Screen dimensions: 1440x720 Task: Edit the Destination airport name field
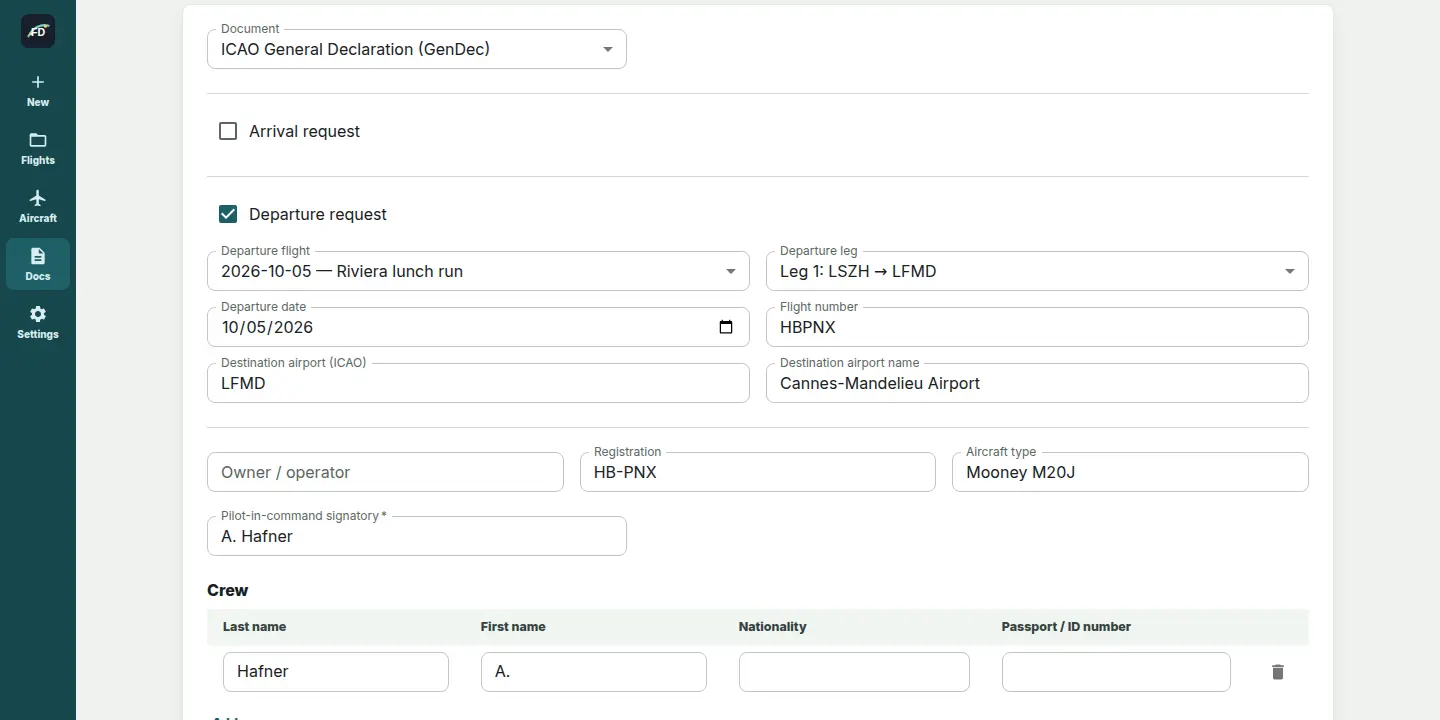[x=1037, y=383]
